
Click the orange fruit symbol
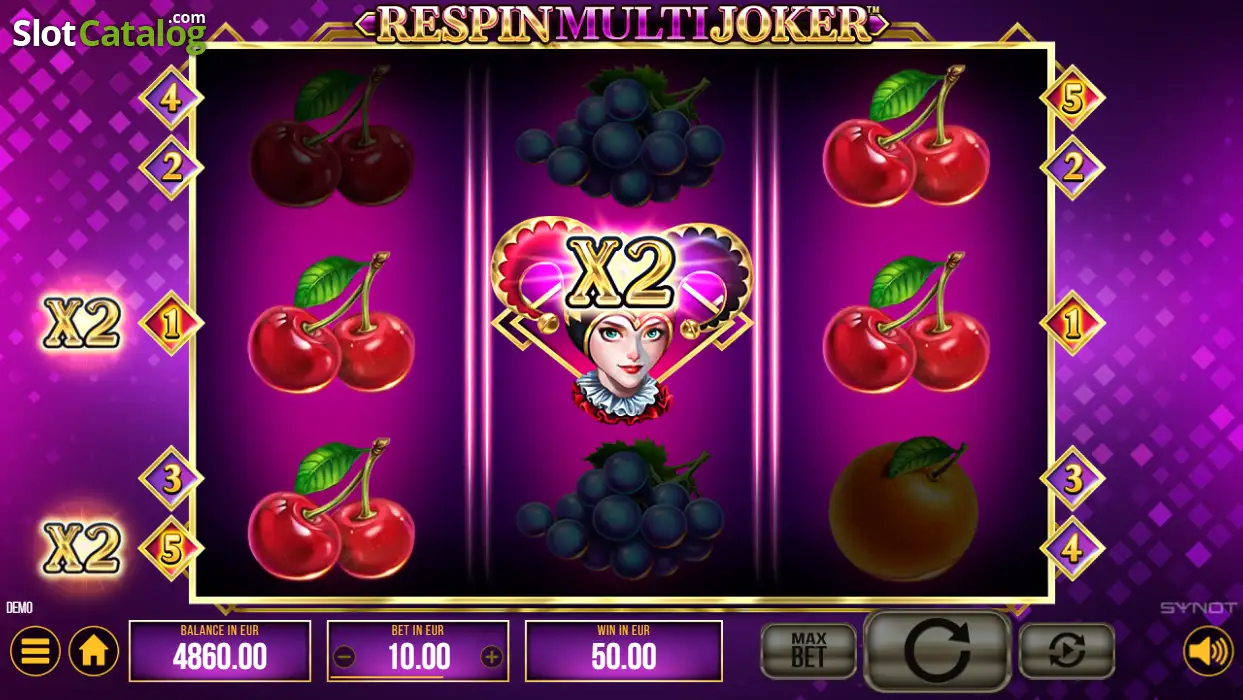click(904, 509)
